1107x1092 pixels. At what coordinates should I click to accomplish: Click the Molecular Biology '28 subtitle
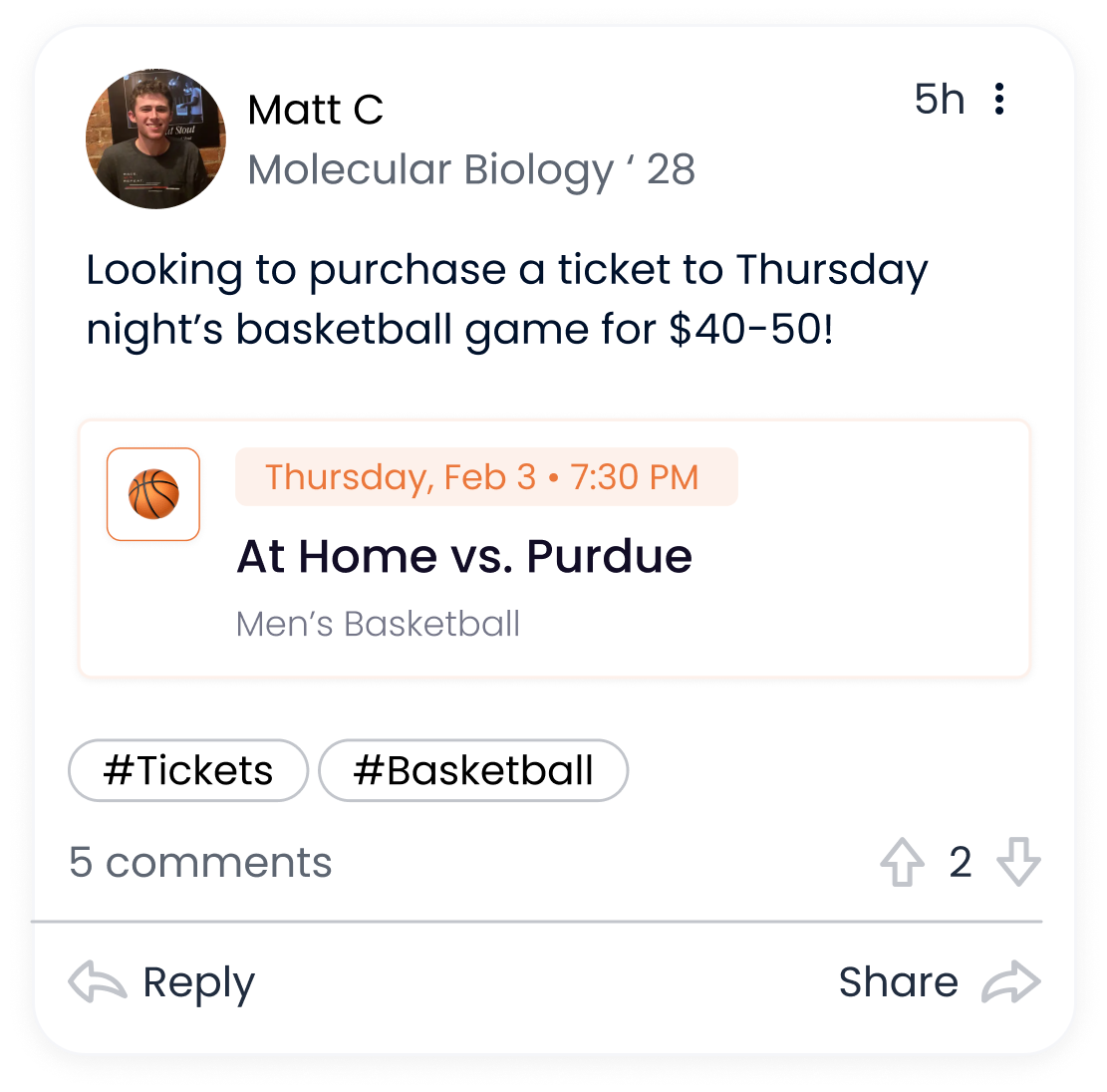click(x=471, y=170)
